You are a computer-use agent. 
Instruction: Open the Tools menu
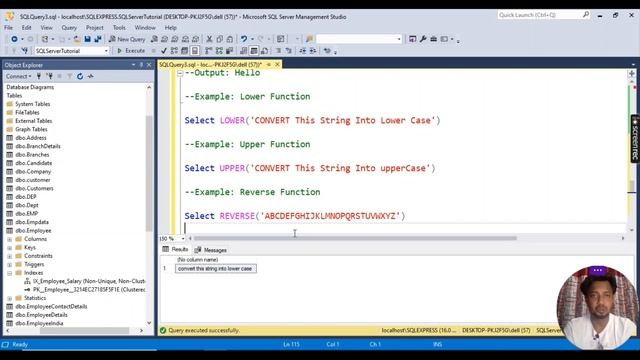pos(119,27)
